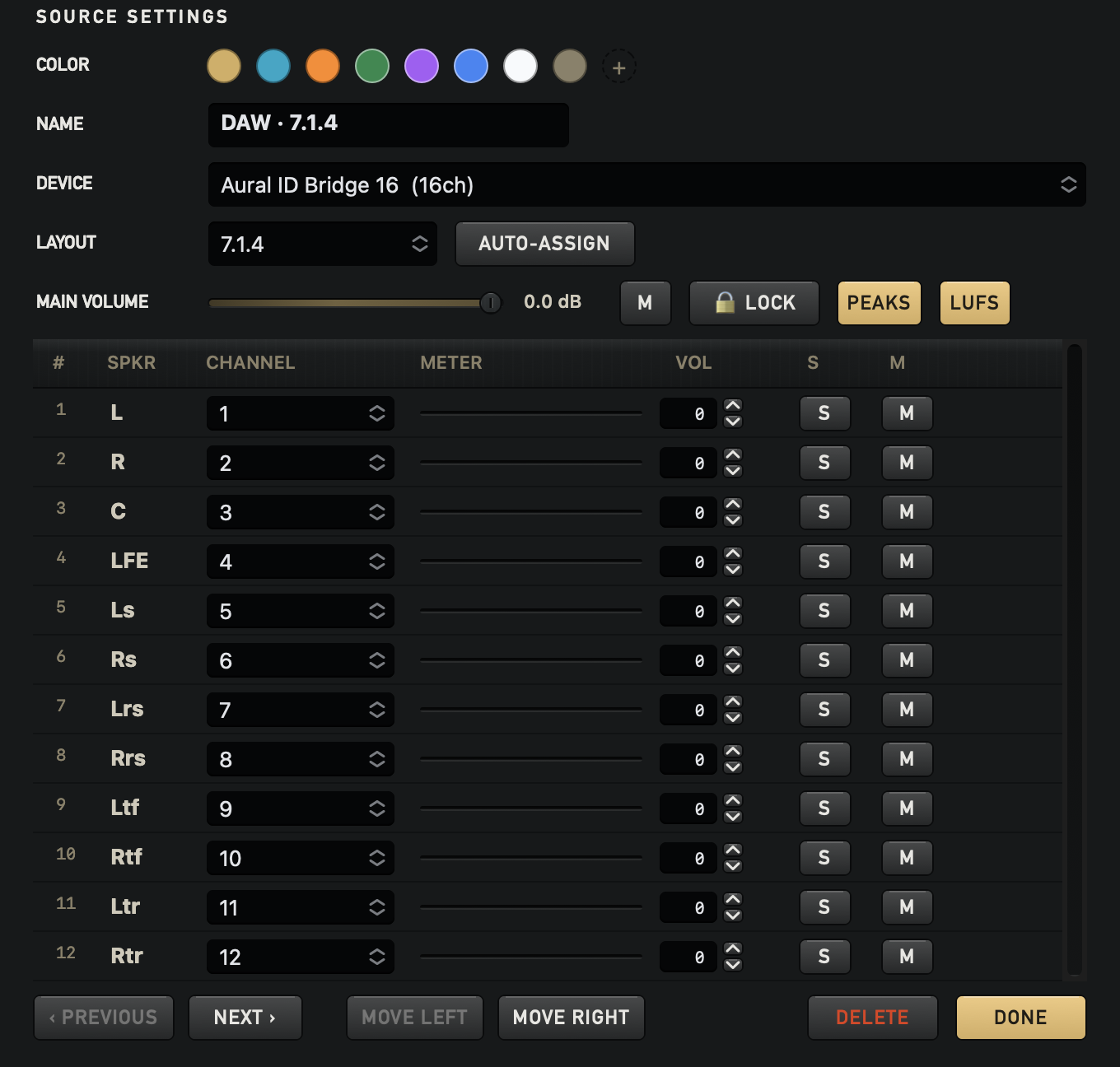Choose the tan/gold color swatch
The width and height of the screenshot is (1120, 1067).
click(x=224, y=67)
